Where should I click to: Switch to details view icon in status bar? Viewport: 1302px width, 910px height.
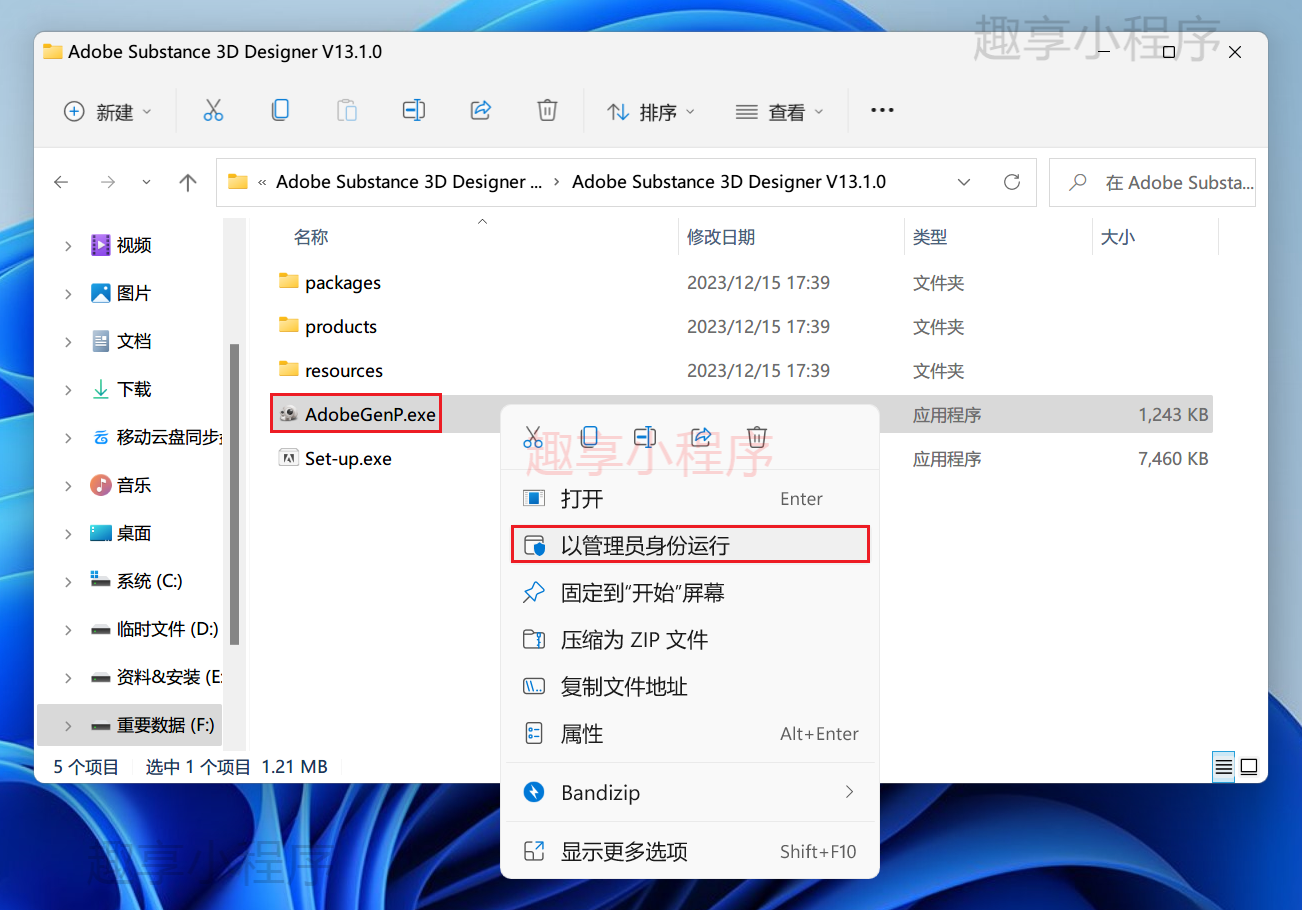tap(1224, 767)
